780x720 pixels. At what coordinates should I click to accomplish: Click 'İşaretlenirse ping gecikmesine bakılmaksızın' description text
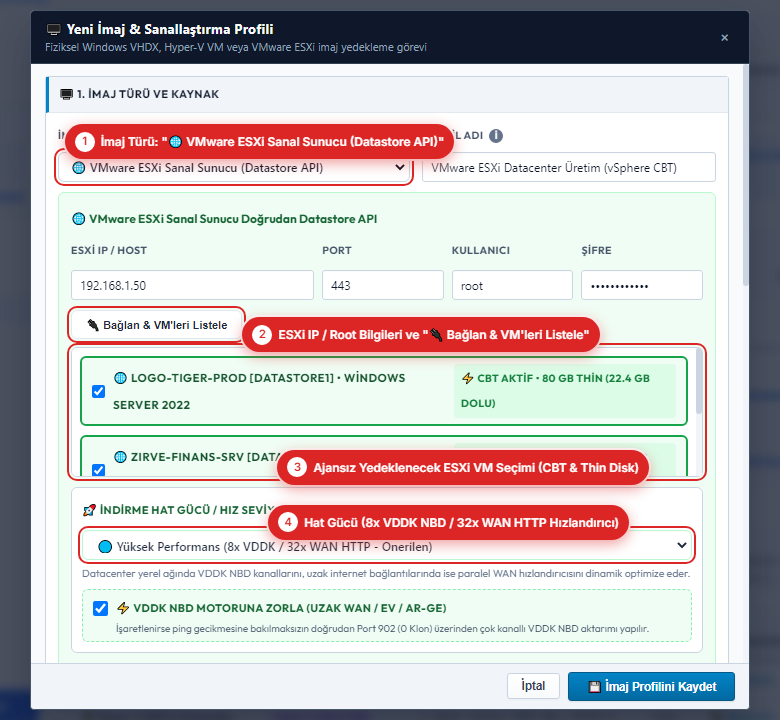click(382, 628)
